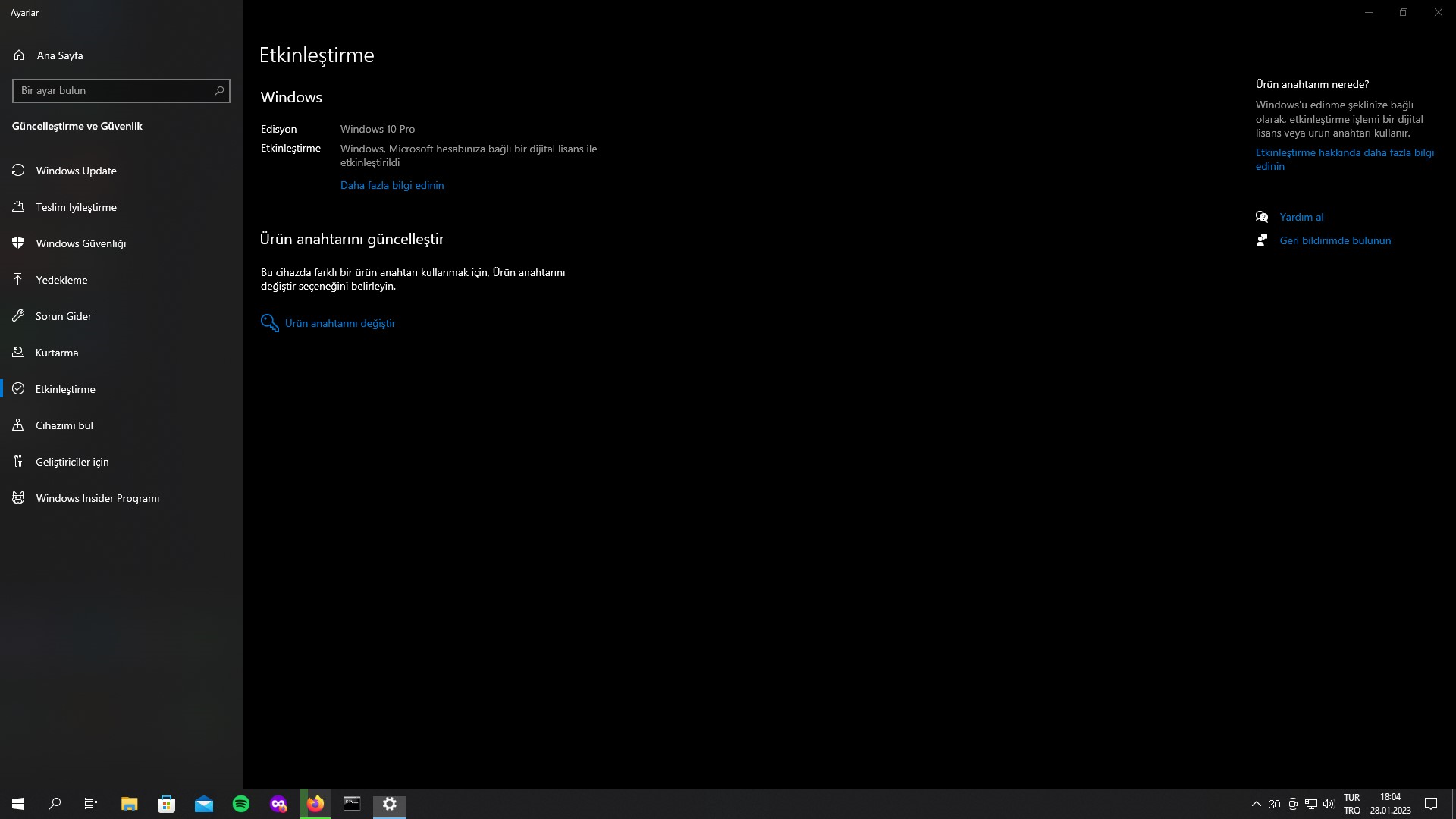Click the Kurtarma recovery icon

18,353
